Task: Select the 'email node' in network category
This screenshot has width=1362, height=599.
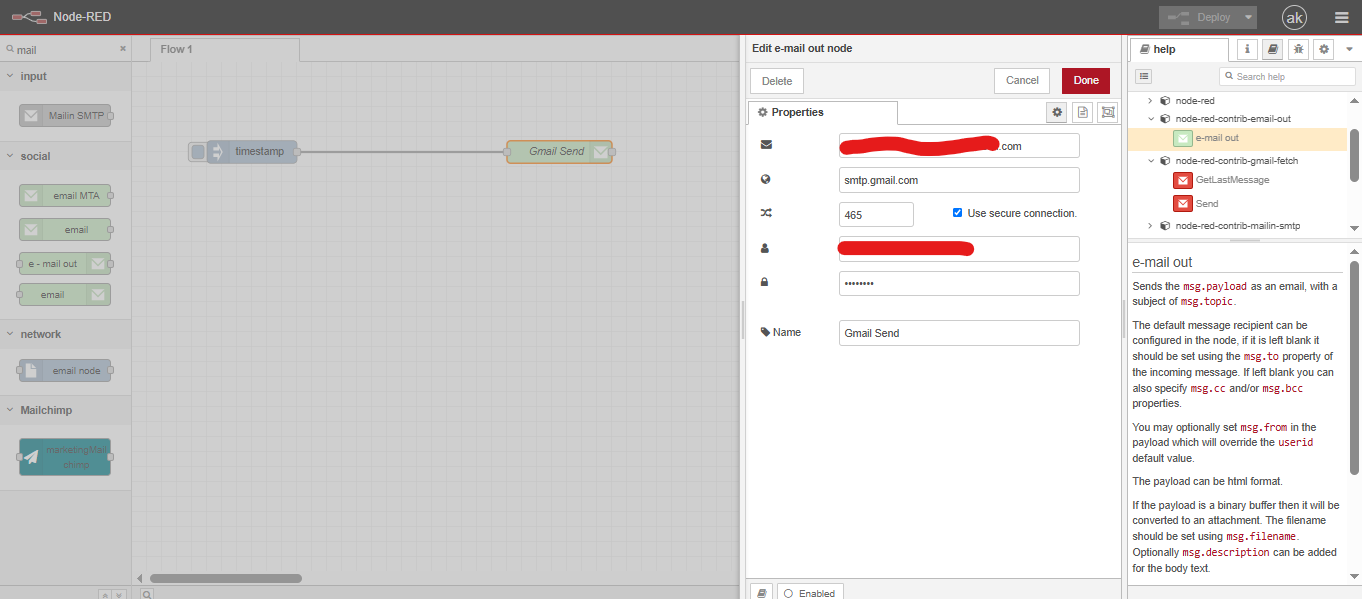Action: [x=65, y=371]
